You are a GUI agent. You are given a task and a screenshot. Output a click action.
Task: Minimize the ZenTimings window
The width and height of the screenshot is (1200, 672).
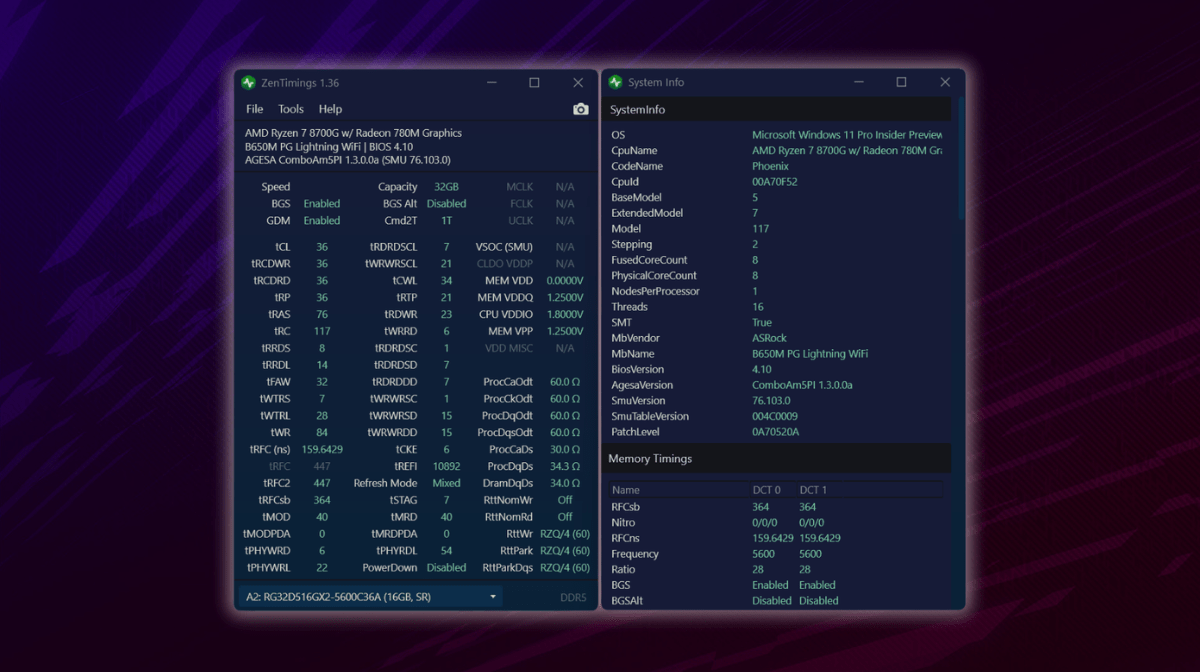[x=490, y=82]
